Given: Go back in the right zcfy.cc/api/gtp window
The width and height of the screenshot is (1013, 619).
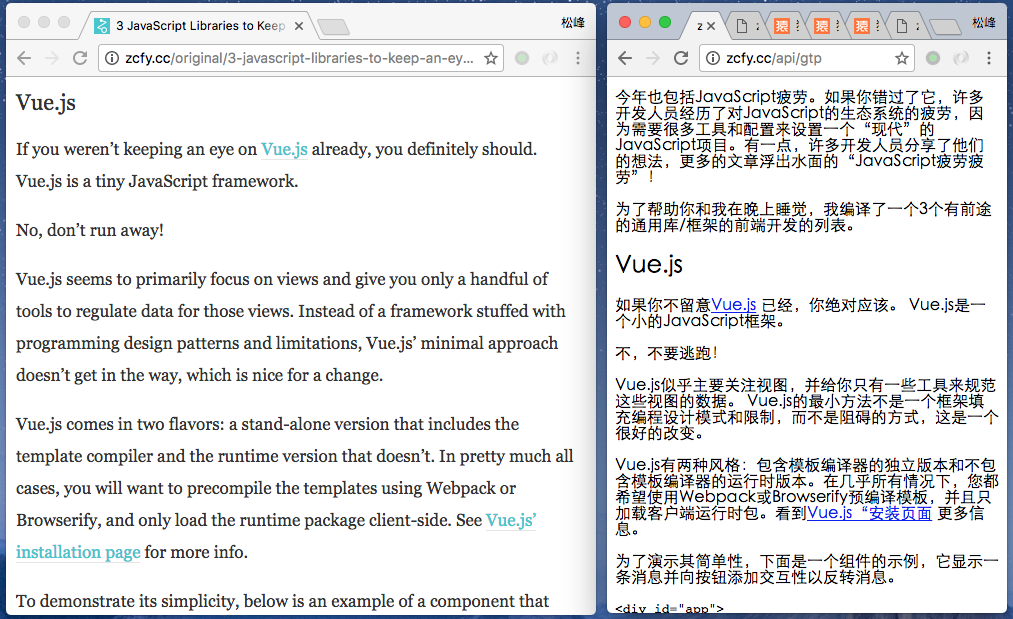Looking at the screenshot, I should (x=625, y=58).
